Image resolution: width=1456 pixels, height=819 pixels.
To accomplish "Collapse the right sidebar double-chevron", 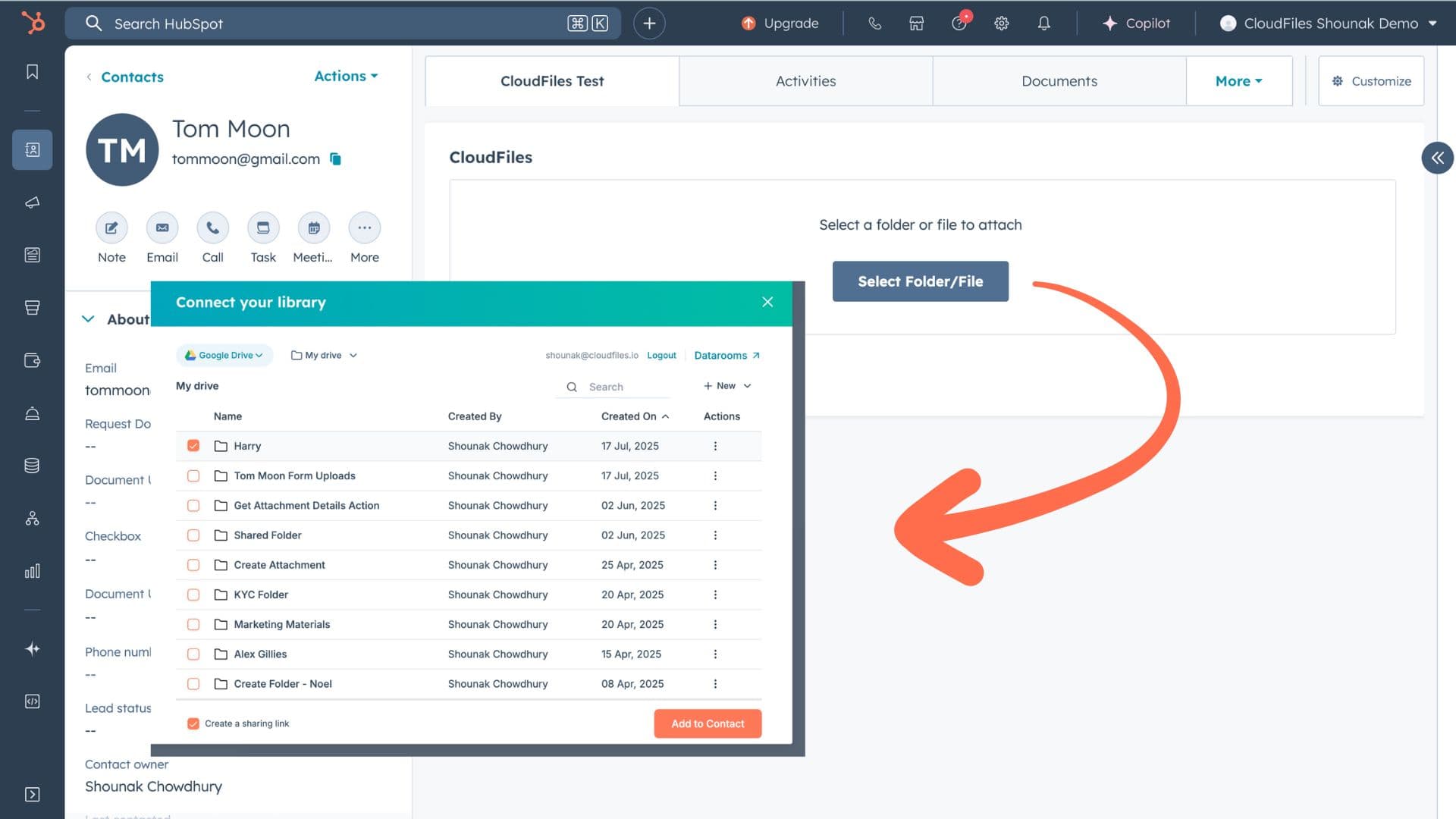I will 1437,158.
